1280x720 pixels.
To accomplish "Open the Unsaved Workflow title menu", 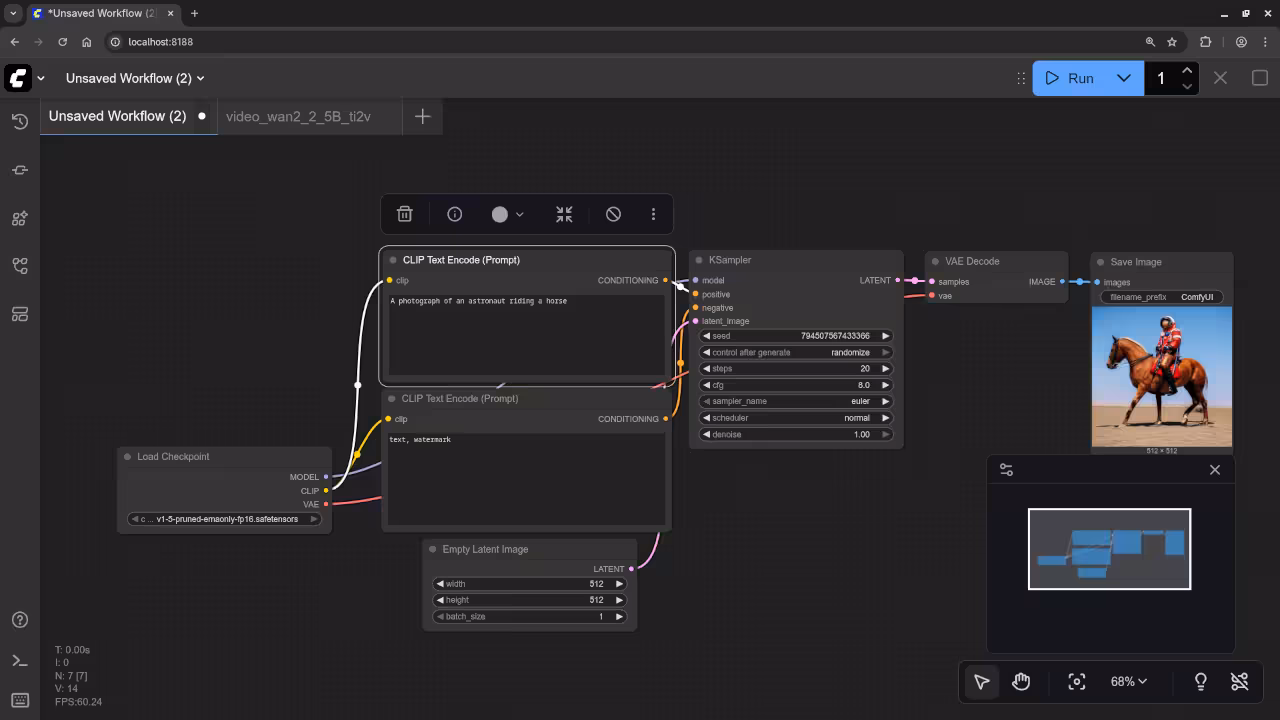I will pyautogui.click(x=135, y=78).
